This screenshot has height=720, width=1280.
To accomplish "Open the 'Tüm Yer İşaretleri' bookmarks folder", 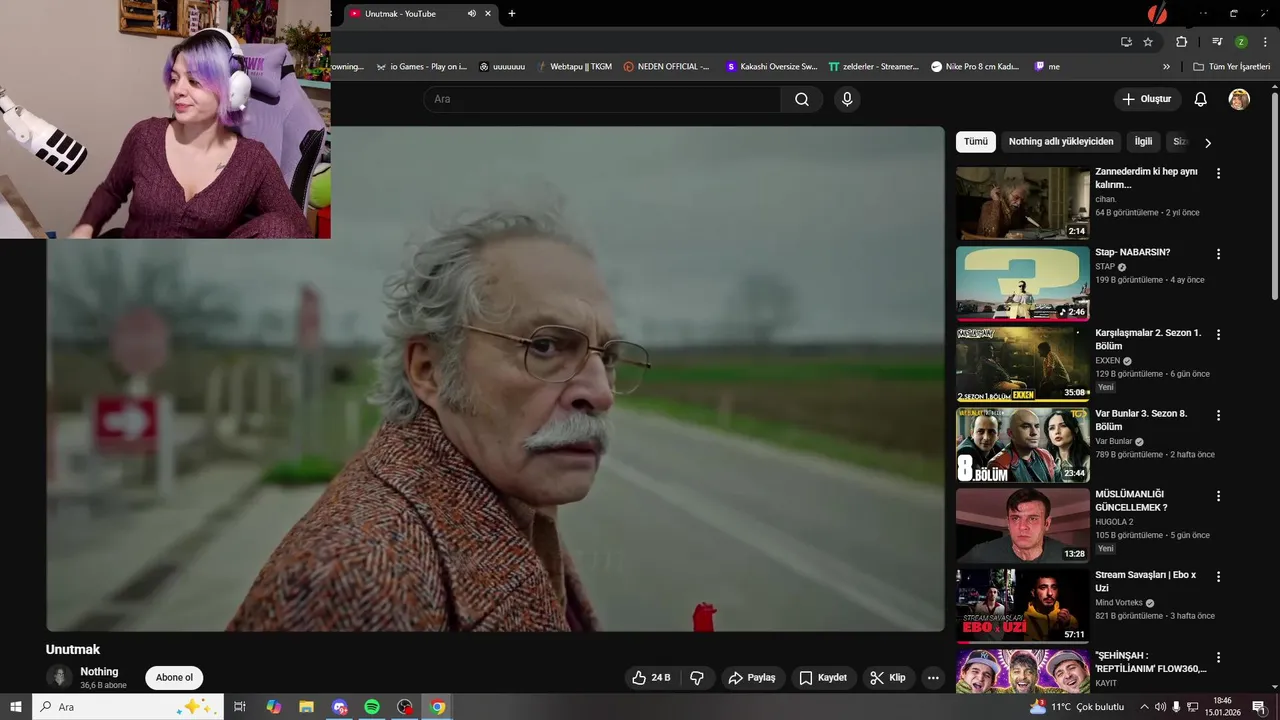I will coord(1232,67).
